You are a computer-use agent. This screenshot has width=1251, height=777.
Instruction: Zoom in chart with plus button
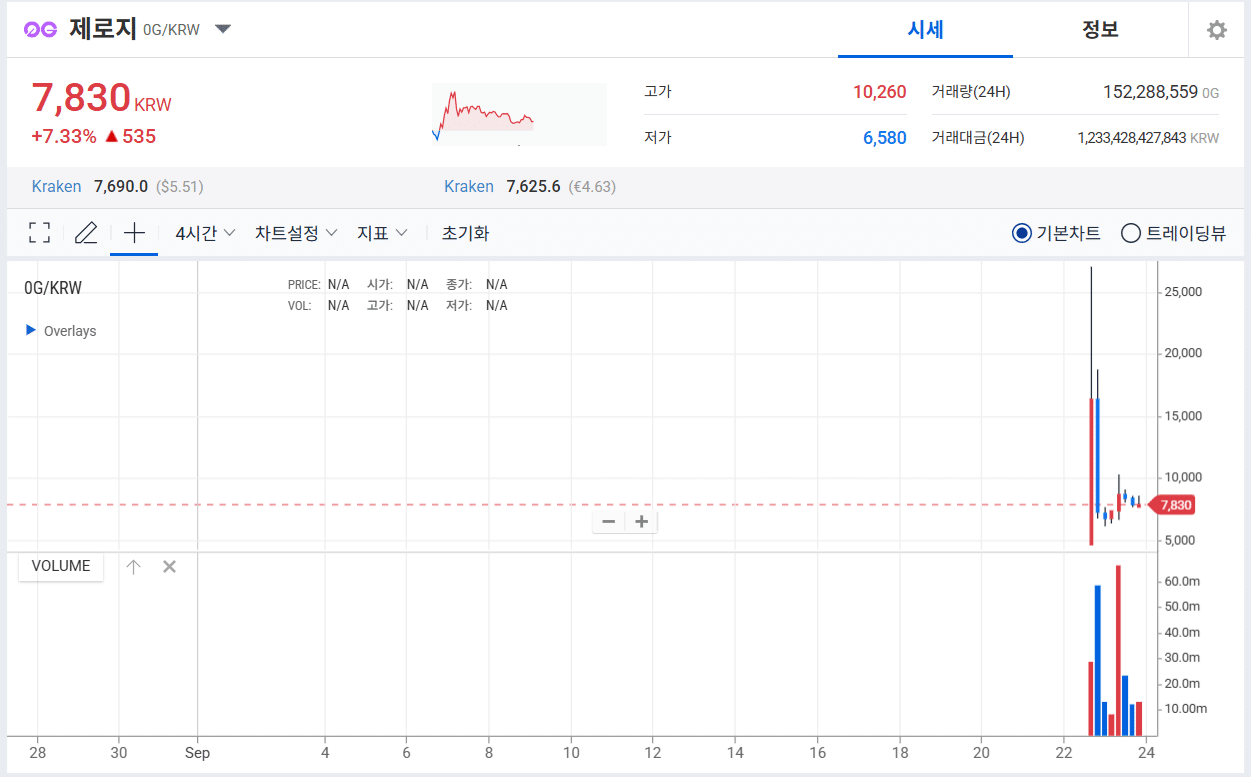pyautogui.click(x=642, y=521)
